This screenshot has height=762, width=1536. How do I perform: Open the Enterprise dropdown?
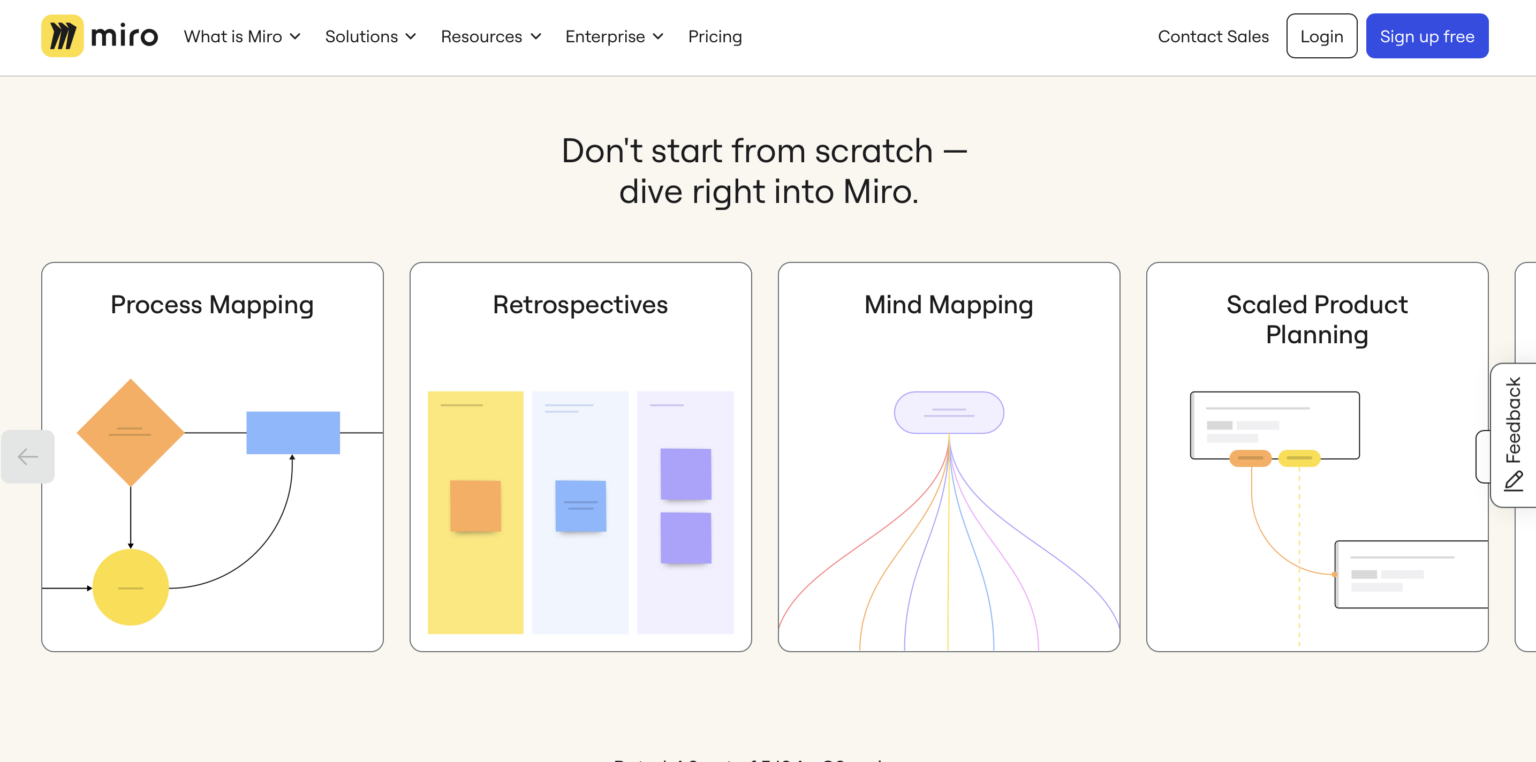[613, 36]
